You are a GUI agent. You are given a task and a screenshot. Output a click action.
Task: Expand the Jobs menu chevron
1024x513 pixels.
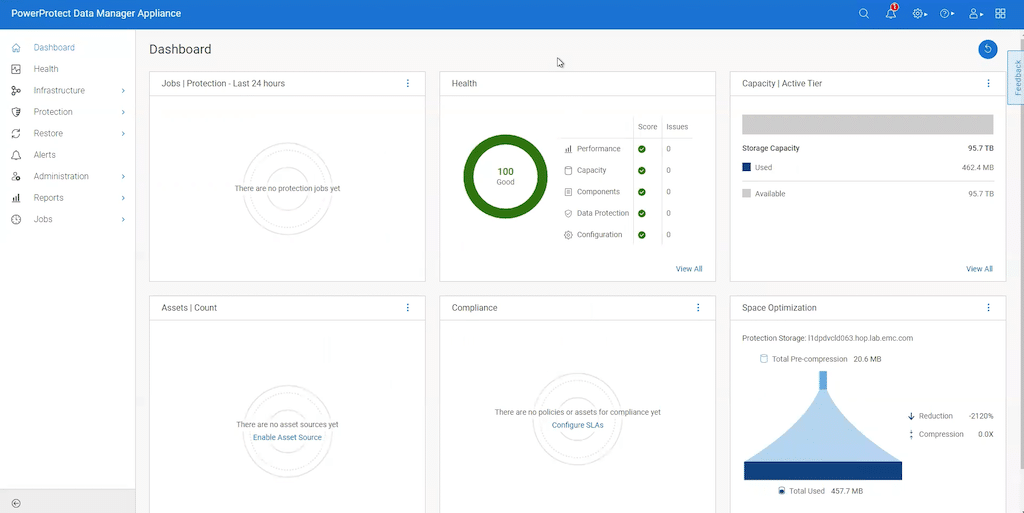tap(123, 219)
